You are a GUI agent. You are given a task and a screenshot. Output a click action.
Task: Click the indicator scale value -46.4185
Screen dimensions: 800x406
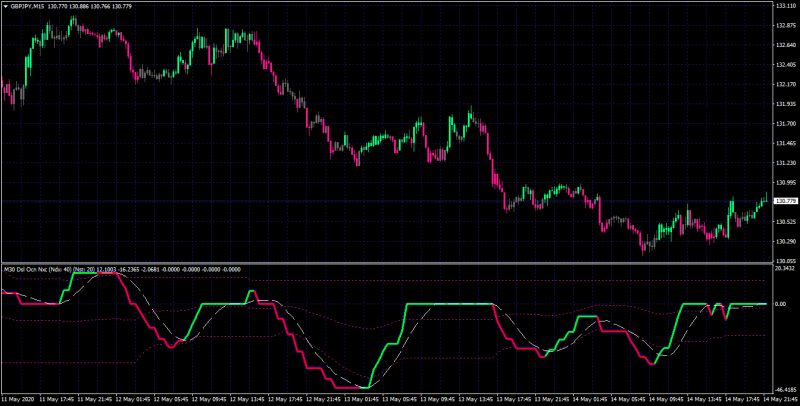point(786,389)
